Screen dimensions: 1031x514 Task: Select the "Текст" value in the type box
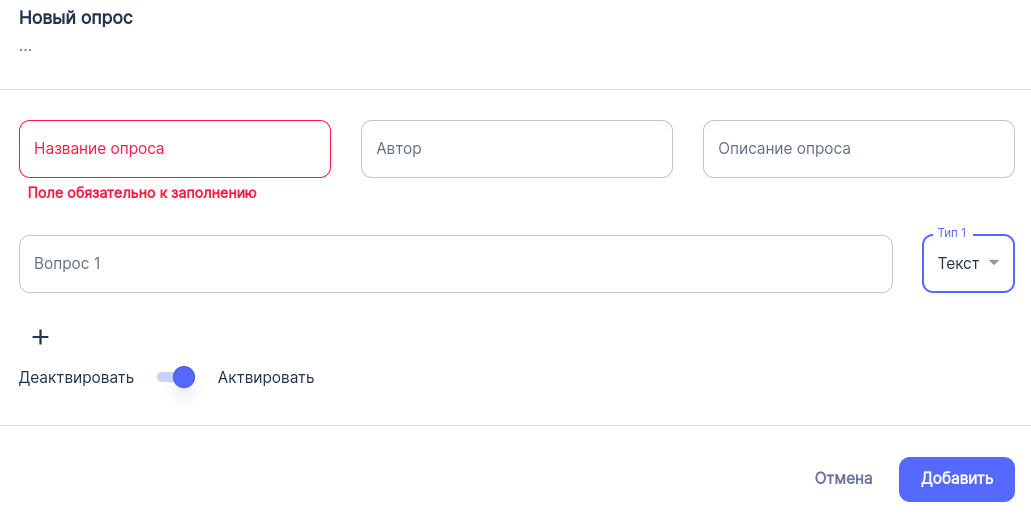(958, 264)
